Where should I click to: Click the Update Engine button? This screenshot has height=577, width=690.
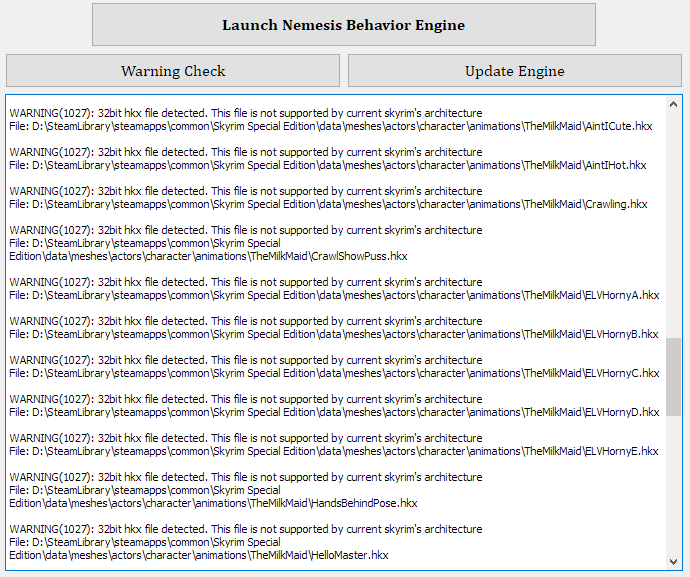tap(515, 71)
